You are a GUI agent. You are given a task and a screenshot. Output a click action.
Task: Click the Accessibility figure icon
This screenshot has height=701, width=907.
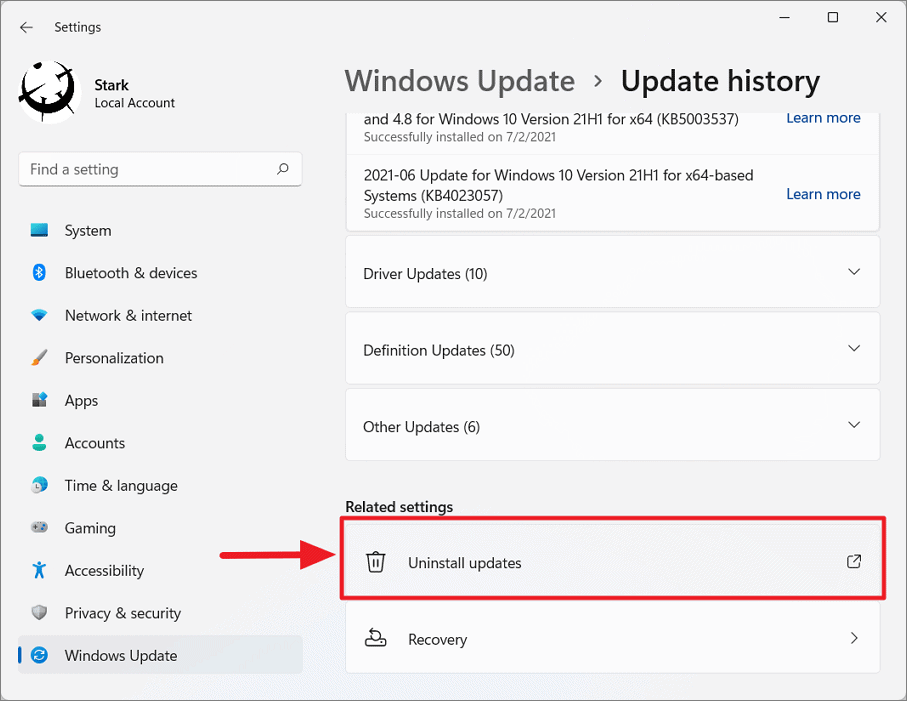point(39,570)
